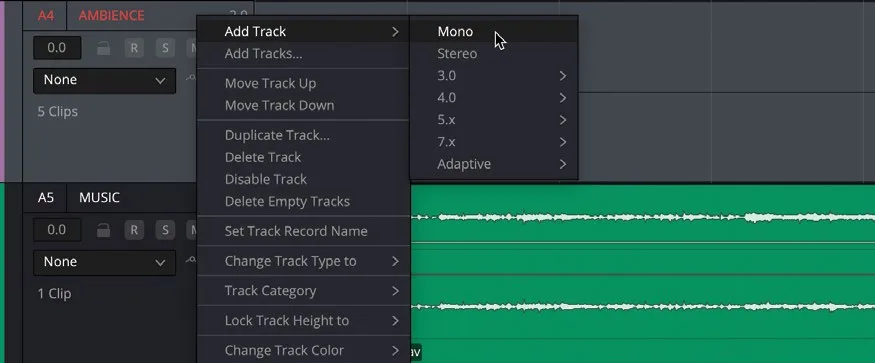875x363 pixels.
Task: Expand the 7.x track format submenu
Action: coord(493,142)
